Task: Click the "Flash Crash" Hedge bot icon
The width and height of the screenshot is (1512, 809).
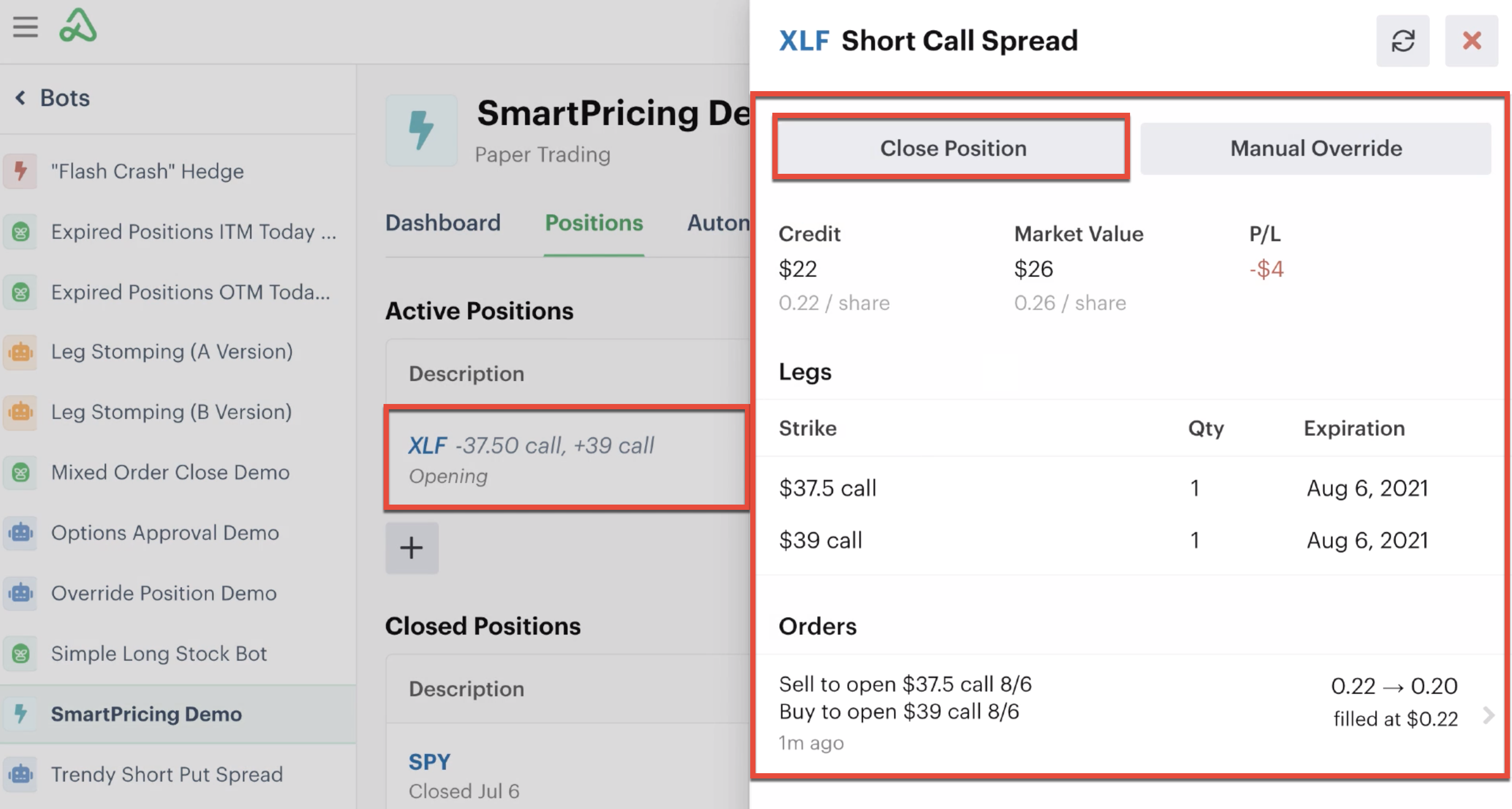Action: [21, 171]
